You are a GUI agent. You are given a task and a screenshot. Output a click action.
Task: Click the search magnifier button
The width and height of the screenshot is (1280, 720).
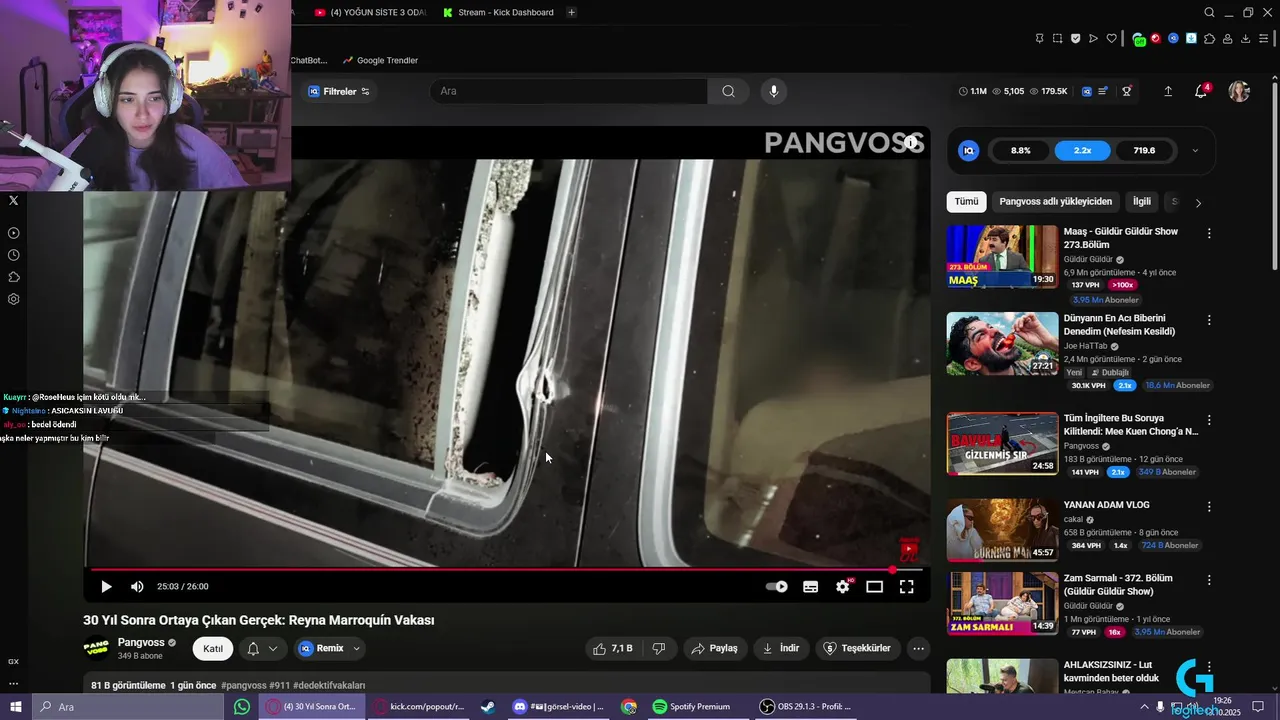point(728,91)
